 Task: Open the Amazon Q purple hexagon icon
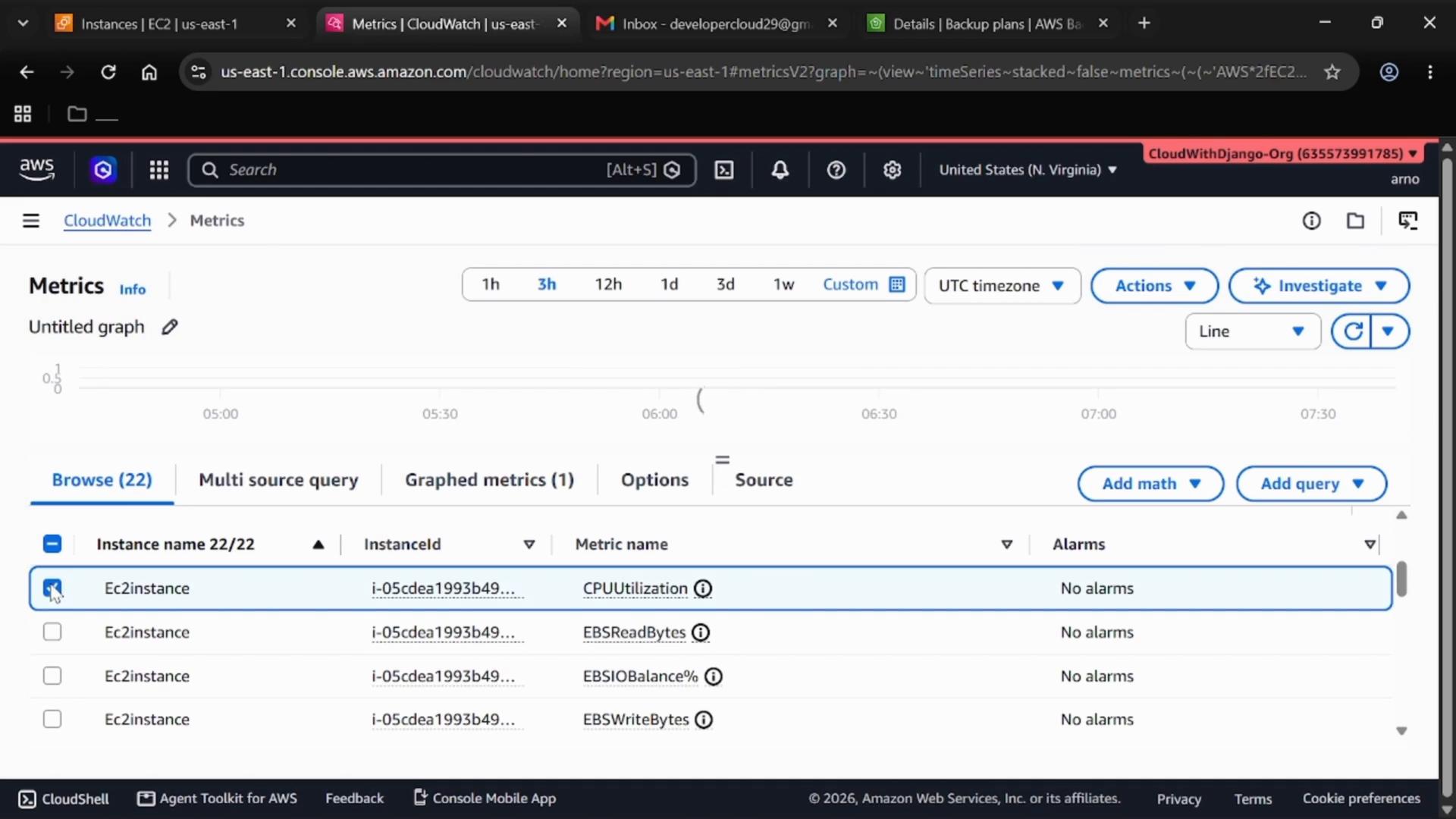(x=103, y=170)
